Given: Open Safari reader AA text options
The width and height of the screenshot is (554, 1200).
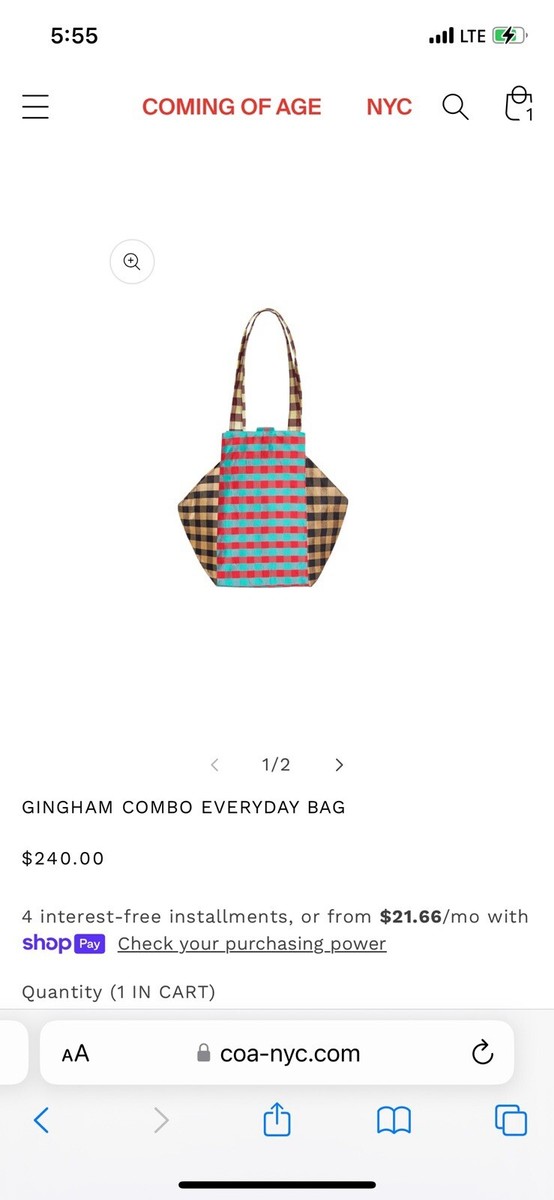Looking at the screenshot, I should tap(75, 1053).
